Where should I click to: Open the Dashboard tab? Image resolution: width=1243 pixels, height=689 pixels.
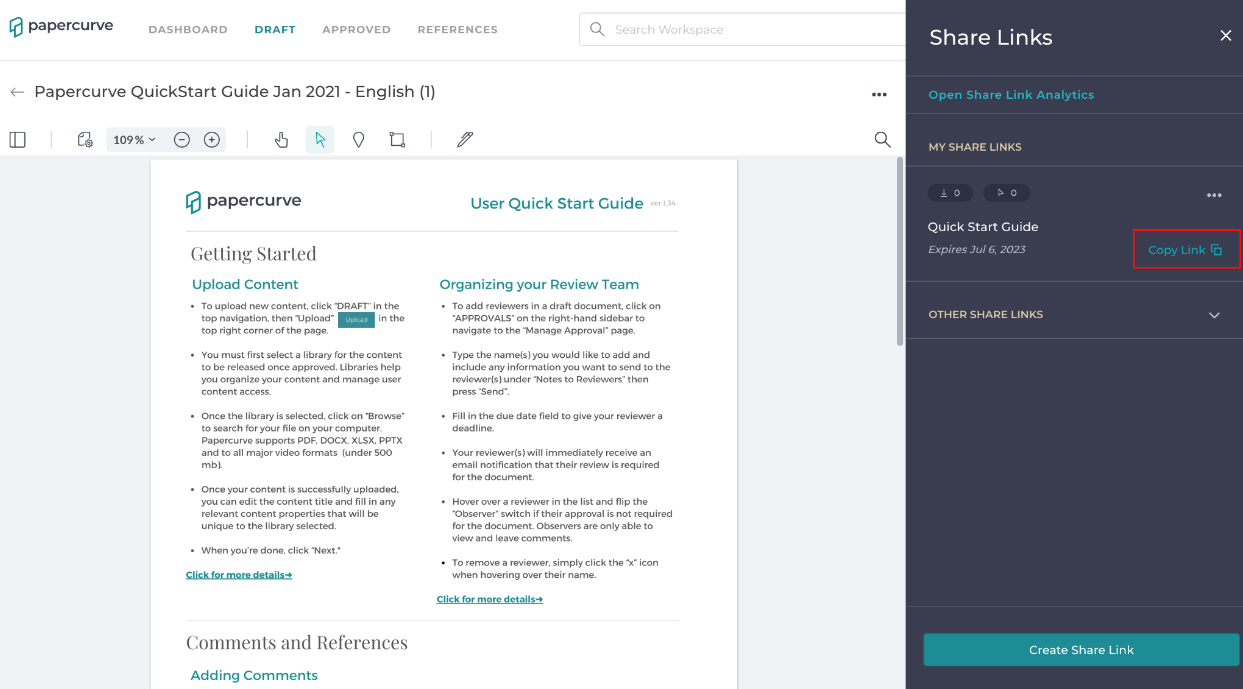tap(188, 30)
